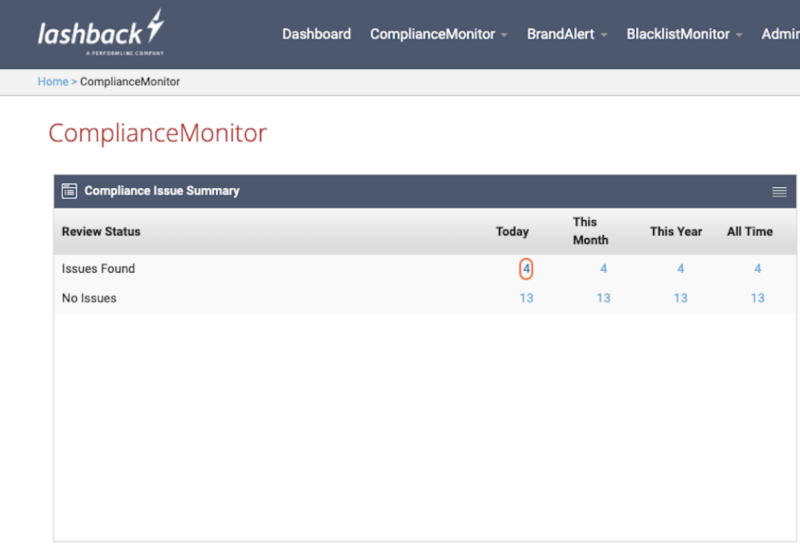Click the All Time column header
This screenshot has height=548, width=800.
pos(749,231)
